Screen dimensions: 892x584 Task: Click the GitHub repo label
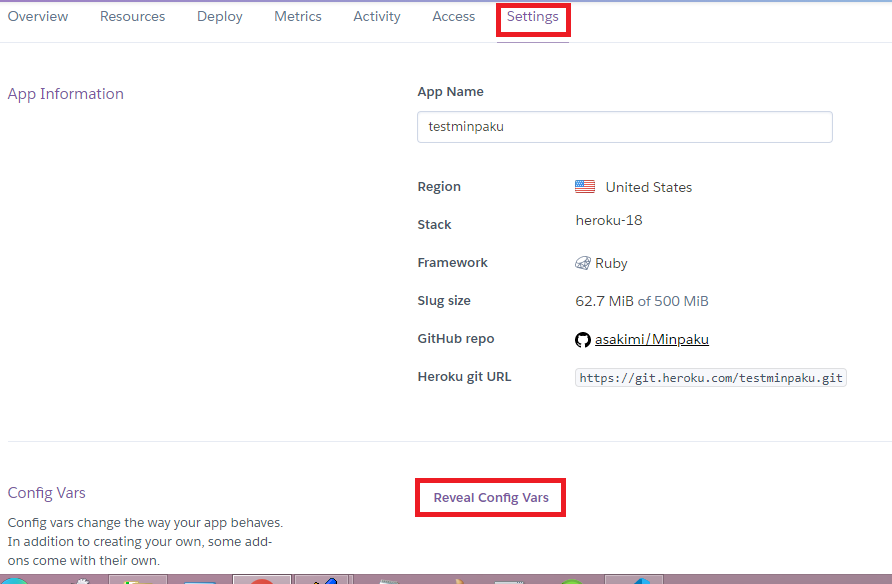456,339
